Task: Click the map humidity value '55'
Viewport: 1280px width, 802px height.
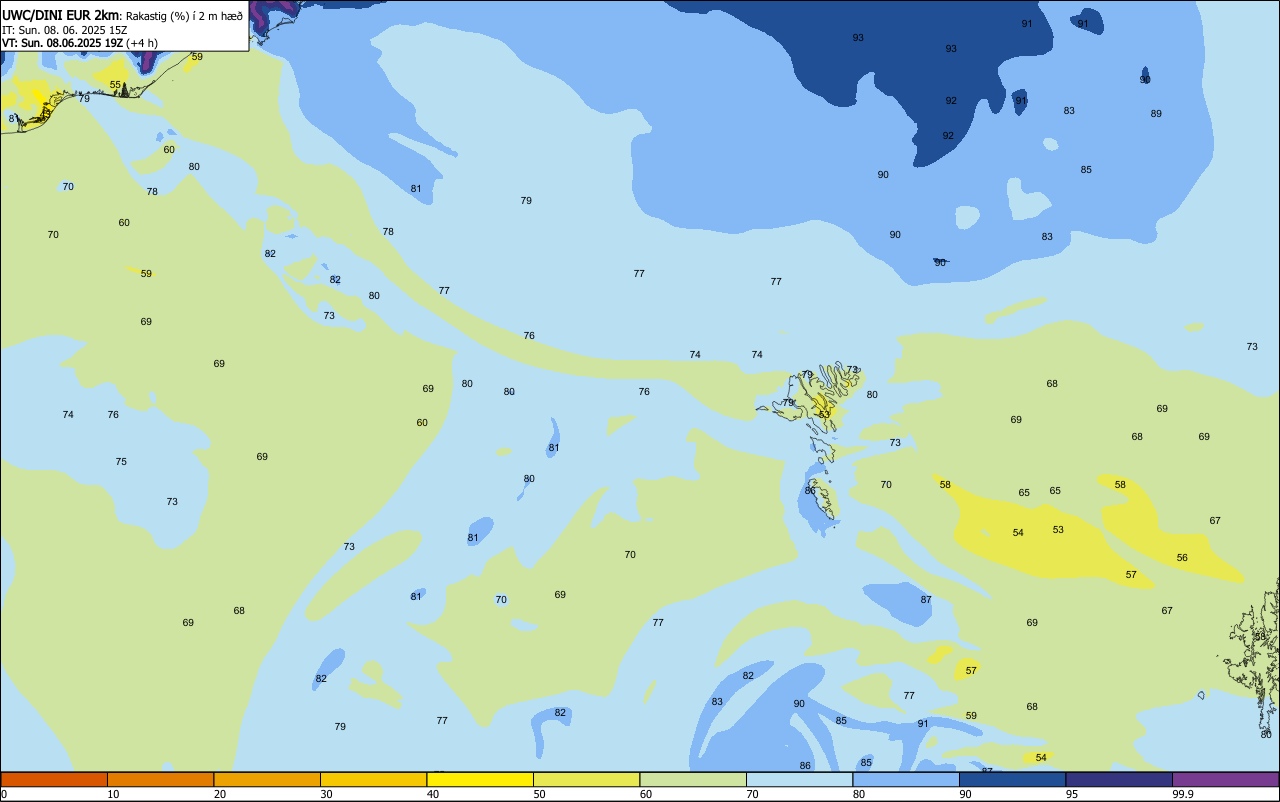Action: [115, 85]
